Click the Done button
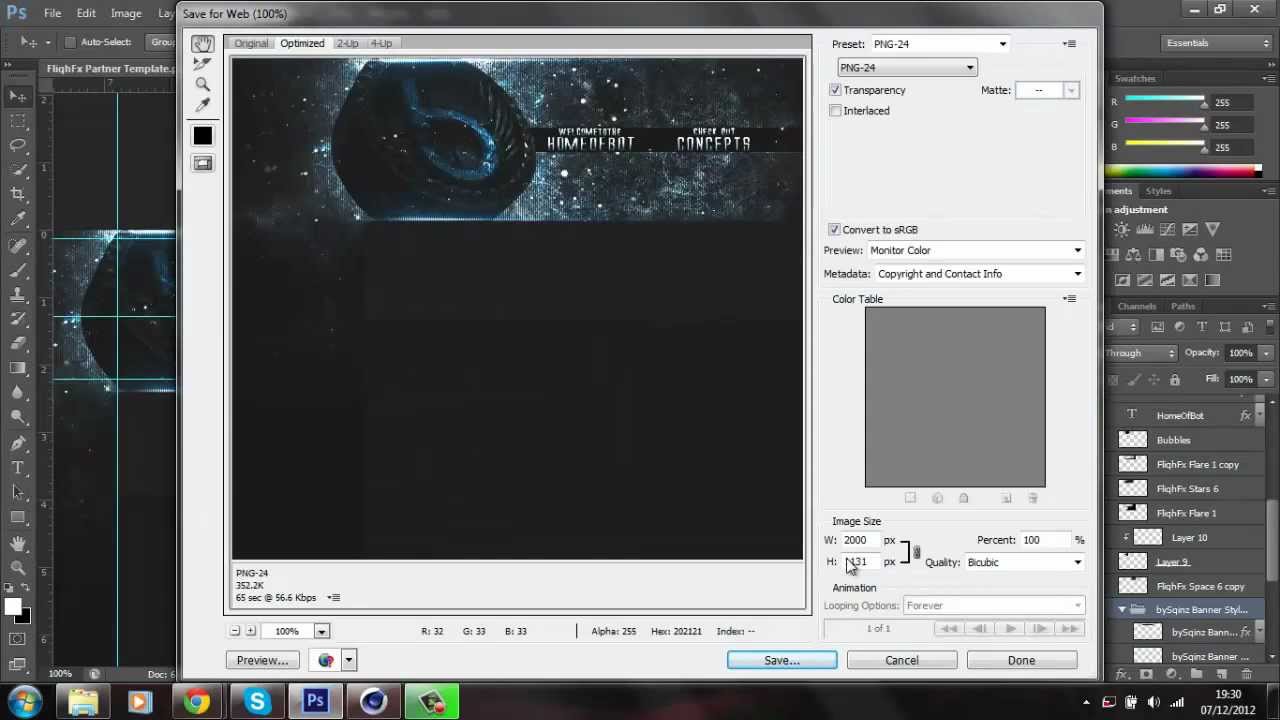 coord(1022,660)
